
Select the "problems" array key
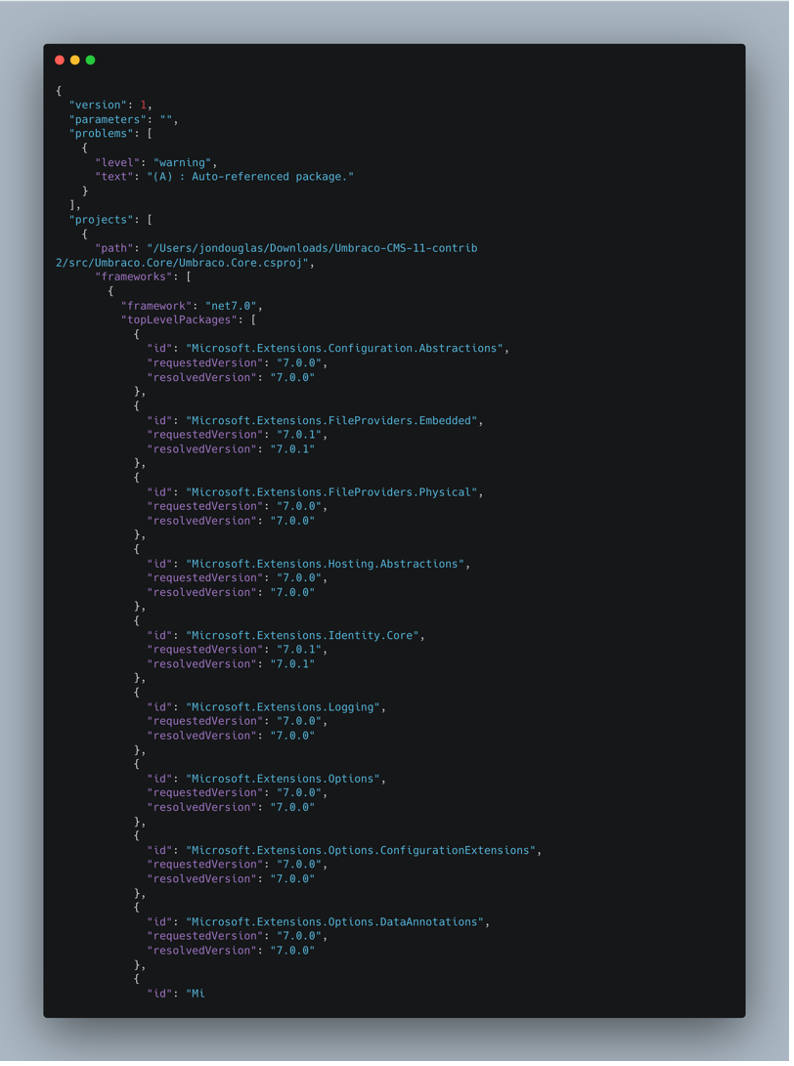tap(101, 133)
